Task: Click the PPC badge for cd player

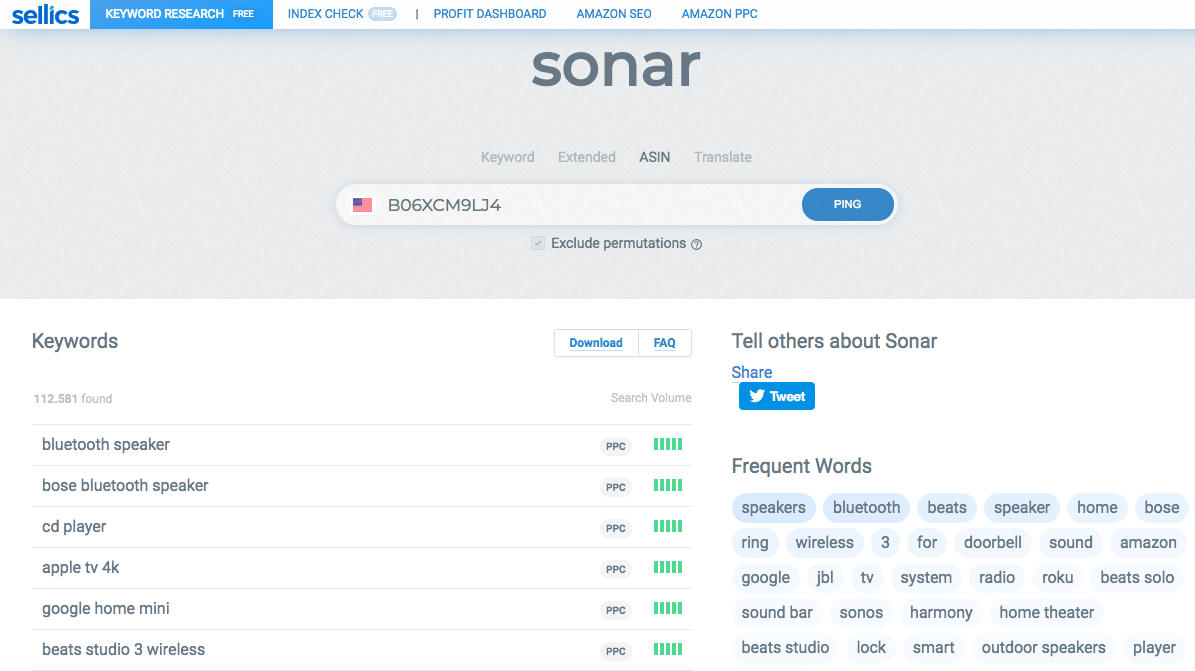Action: click(x=616, y=528)
